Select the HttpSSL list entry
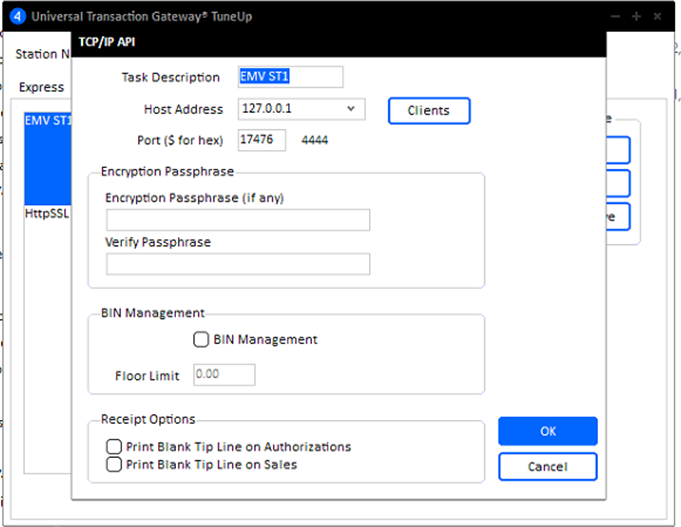The width and height of the screenshot is (681, 527). [47, 214]
